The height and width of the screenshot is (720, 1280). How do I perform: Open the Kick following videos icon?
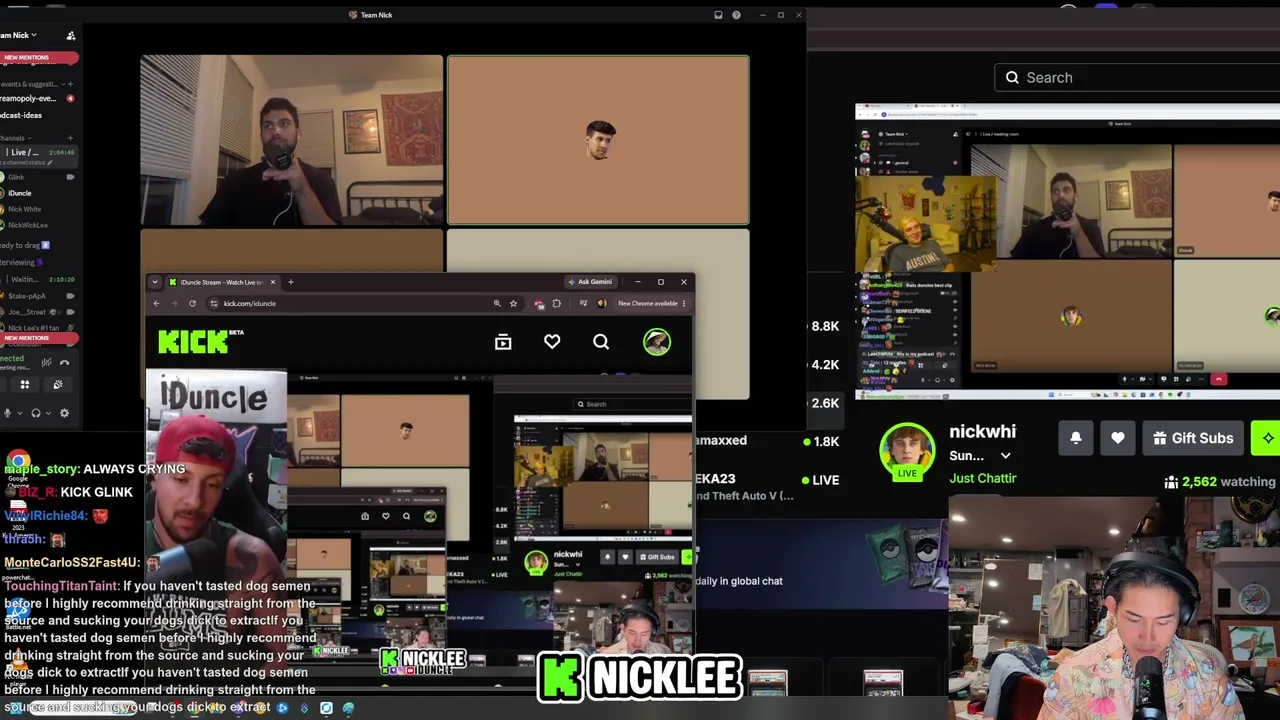[x=503, y=342]
